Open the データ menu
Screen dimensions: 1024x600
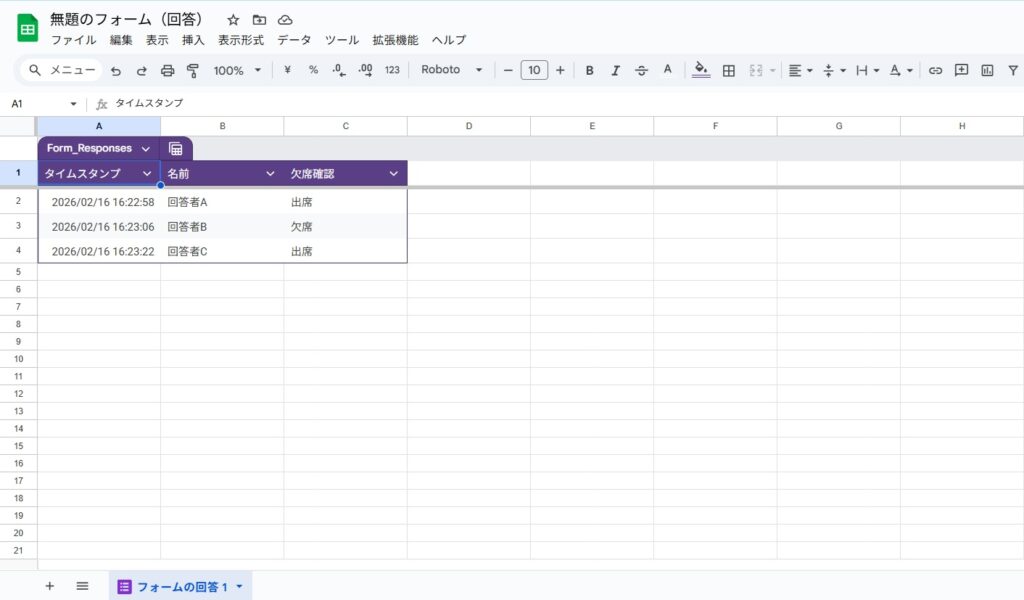[294, 40]
